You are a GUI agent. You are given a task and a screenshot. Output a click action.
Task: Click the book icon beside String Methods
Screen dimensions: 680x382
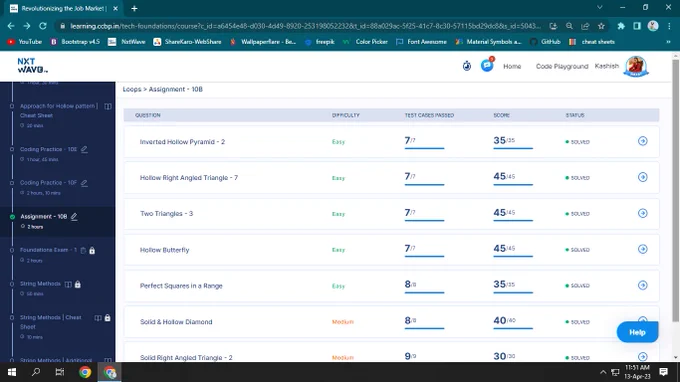[x=68, y=284]
